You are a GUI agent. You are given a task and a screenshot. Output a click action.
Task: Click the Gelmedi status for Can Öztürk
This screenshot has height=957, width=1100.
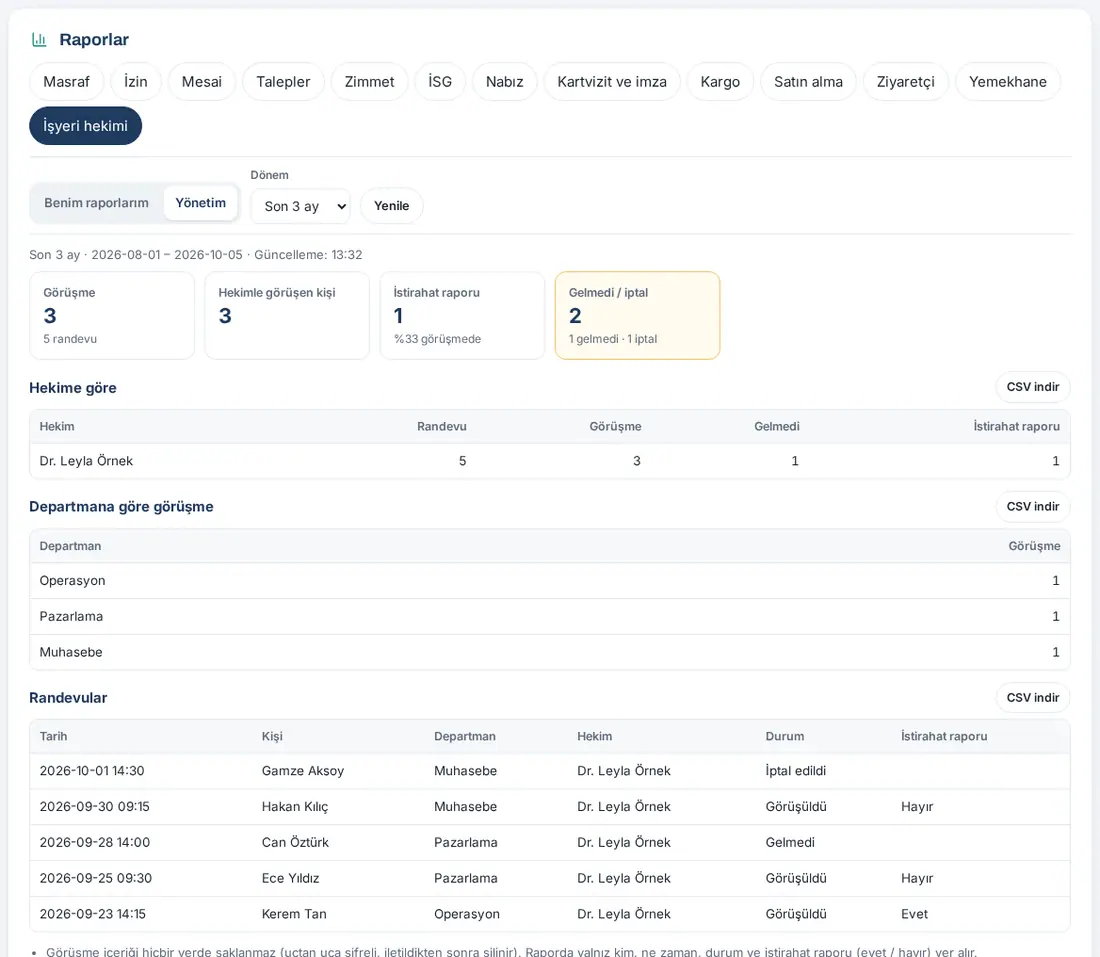tap(790, 842)
